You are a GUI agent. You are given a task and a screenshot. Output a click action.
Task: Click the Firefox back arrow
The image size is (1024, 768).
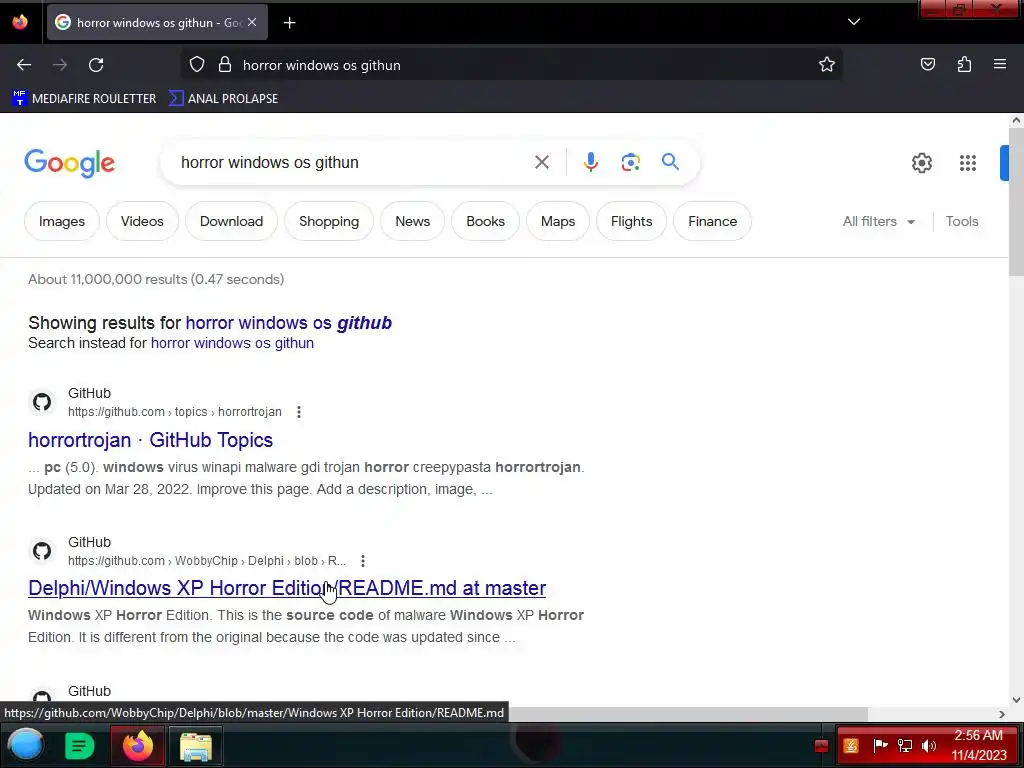tap(24, 65)
